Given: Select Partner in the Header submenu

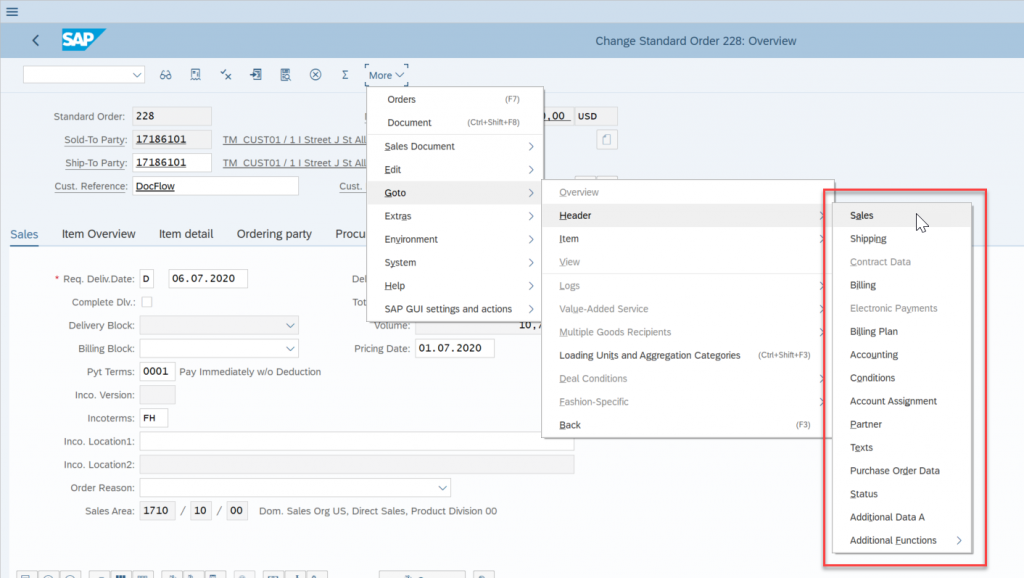Looking at the screenshot, I should [902, 425].
